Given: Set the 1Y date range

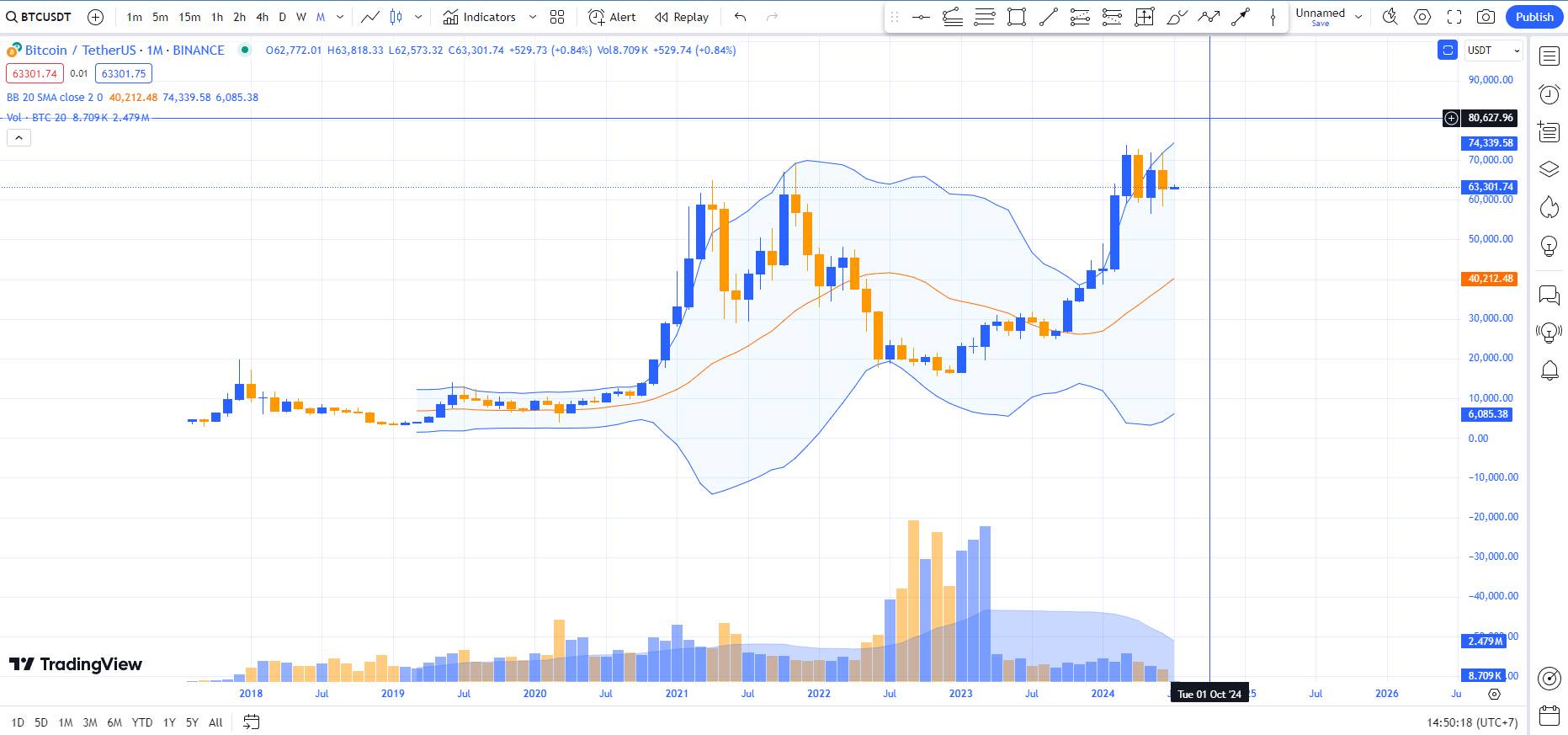Looking at the screenshot, I should coord(169,722).
